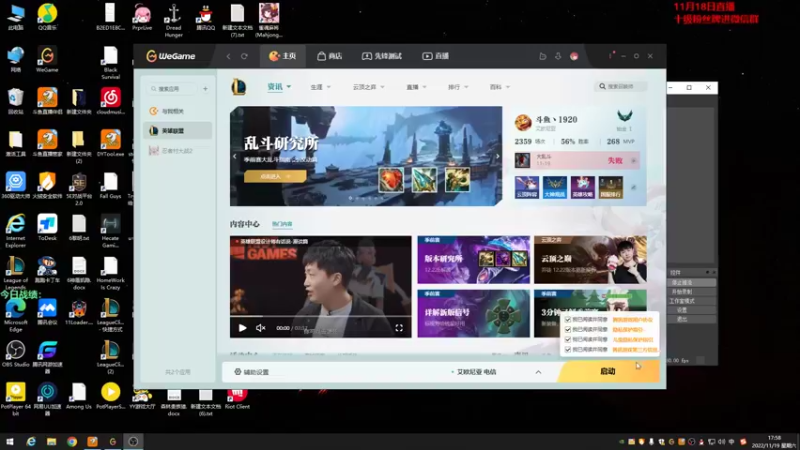Click the Chrome icon in the taskbar
Image resolution: width=800 pixels, height=450 pixels.
coord(72,442)
